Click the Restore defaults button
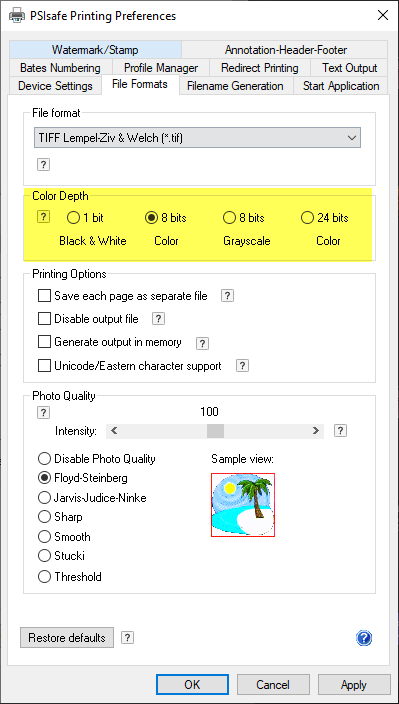The width and height of the screenshot is (399, 704). pos(67,638)
